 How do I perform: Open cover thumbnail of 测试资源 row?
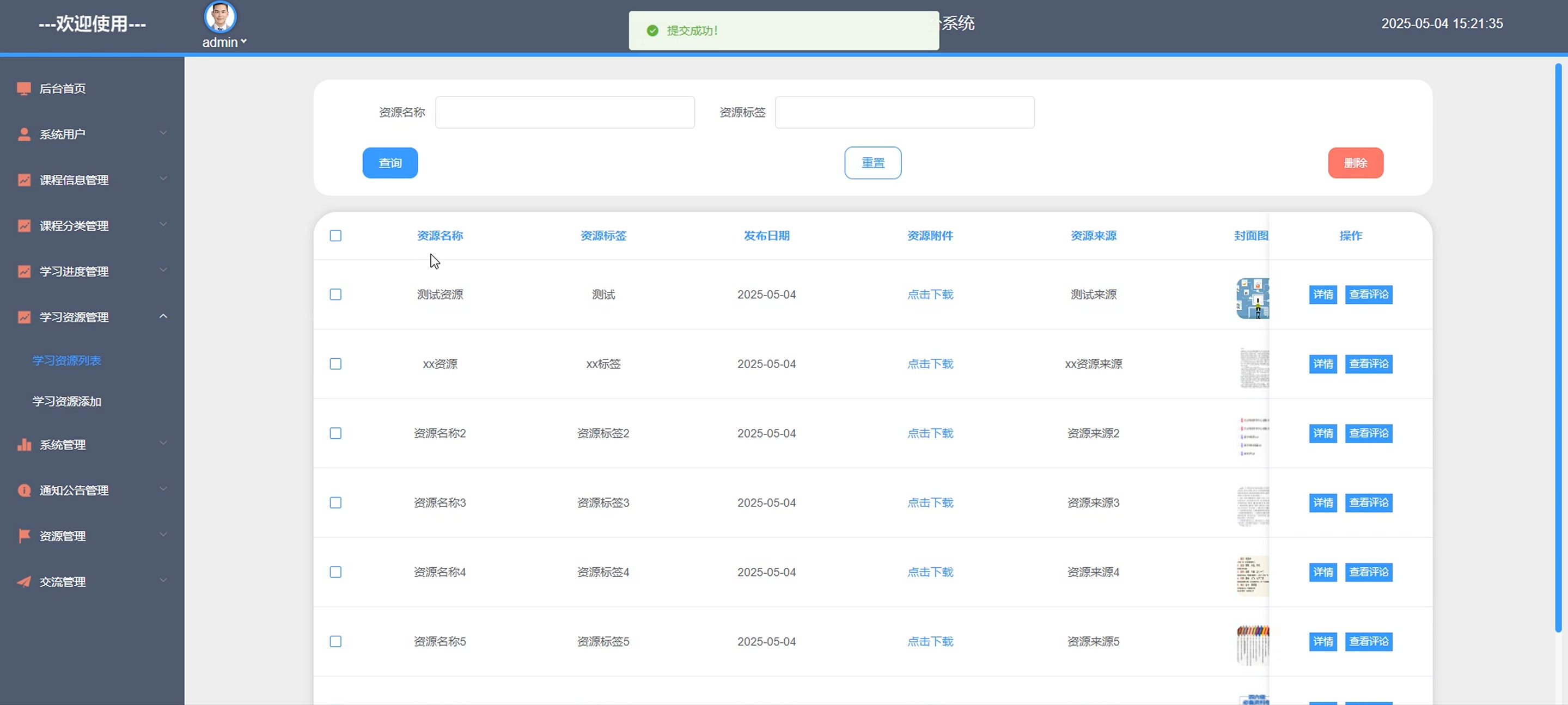1253,298
